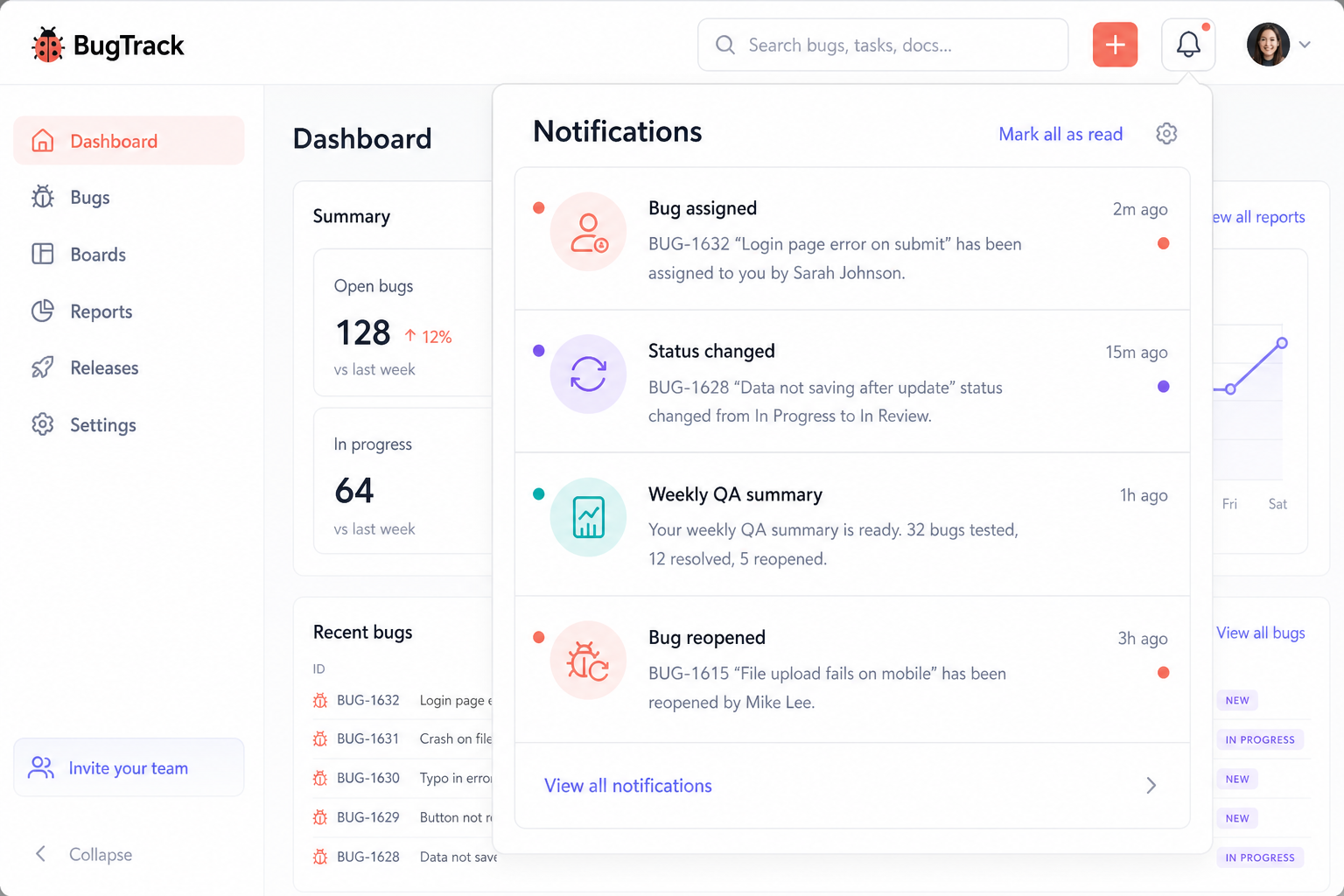Image resolution: width=1344 pixels, height=896 pixels.
Task: Click the Status changed sync icon
Action: (589, 374)
